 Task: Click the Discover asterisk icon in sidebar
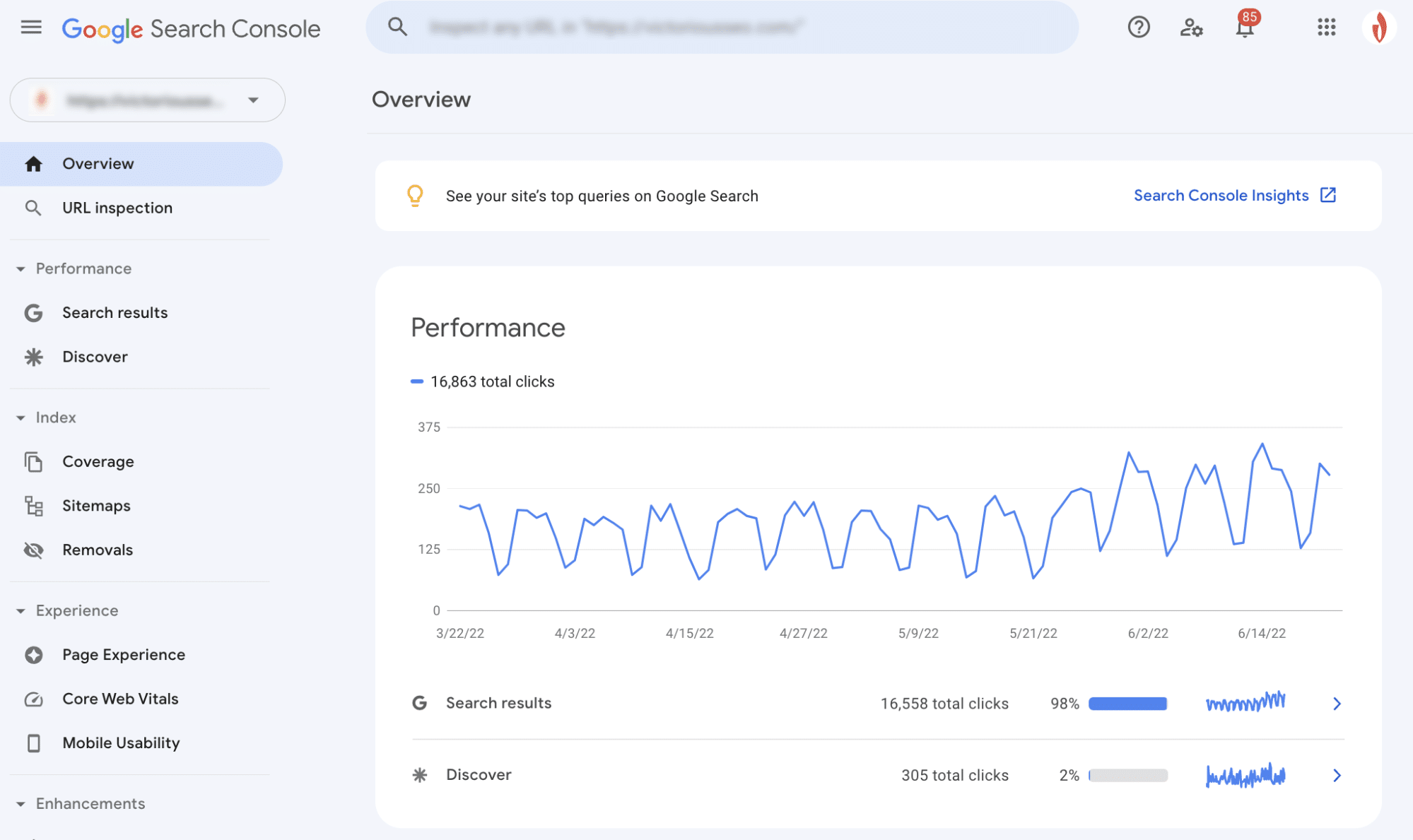coord(33,357)
